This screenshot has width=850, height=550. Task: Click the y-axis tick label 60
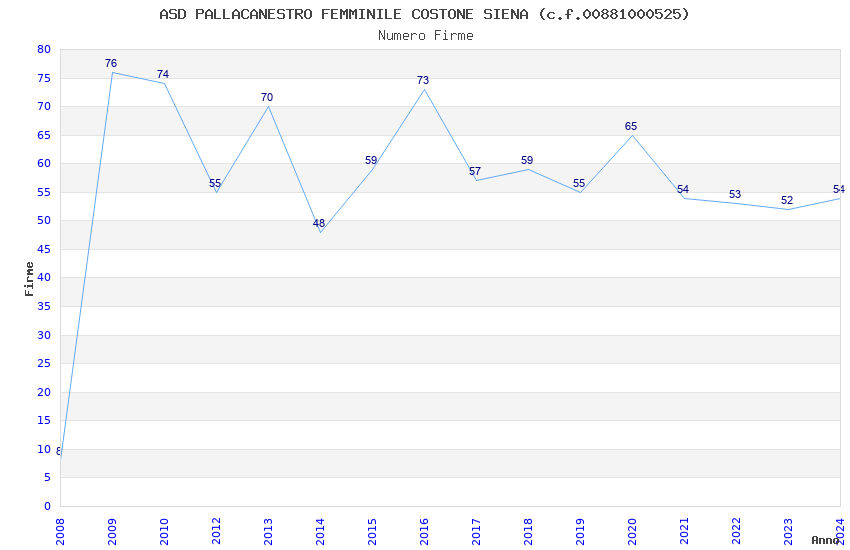[x=44, y=163]
